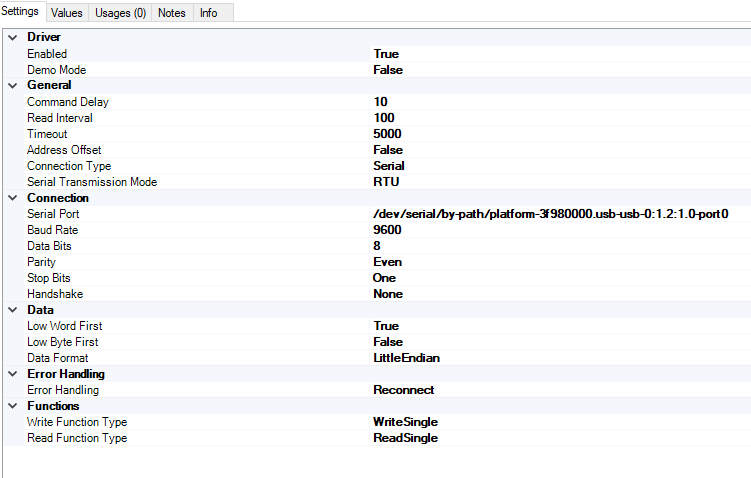Image resolution: width=751 pixels, height=478 pixels.
Task: Select the Write Function Type WriteSingle value
Action: coord(405,421)
